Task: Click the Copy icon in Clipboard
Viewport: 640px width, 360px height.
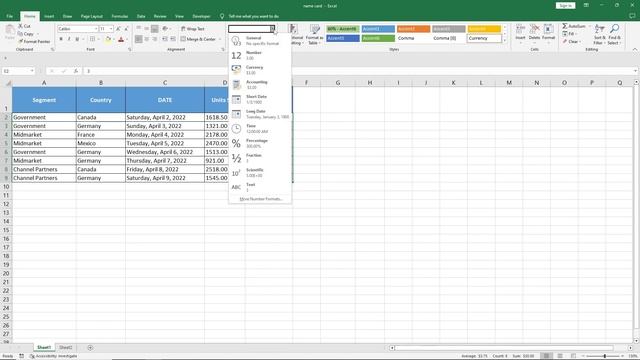Action: click(20, 34)
